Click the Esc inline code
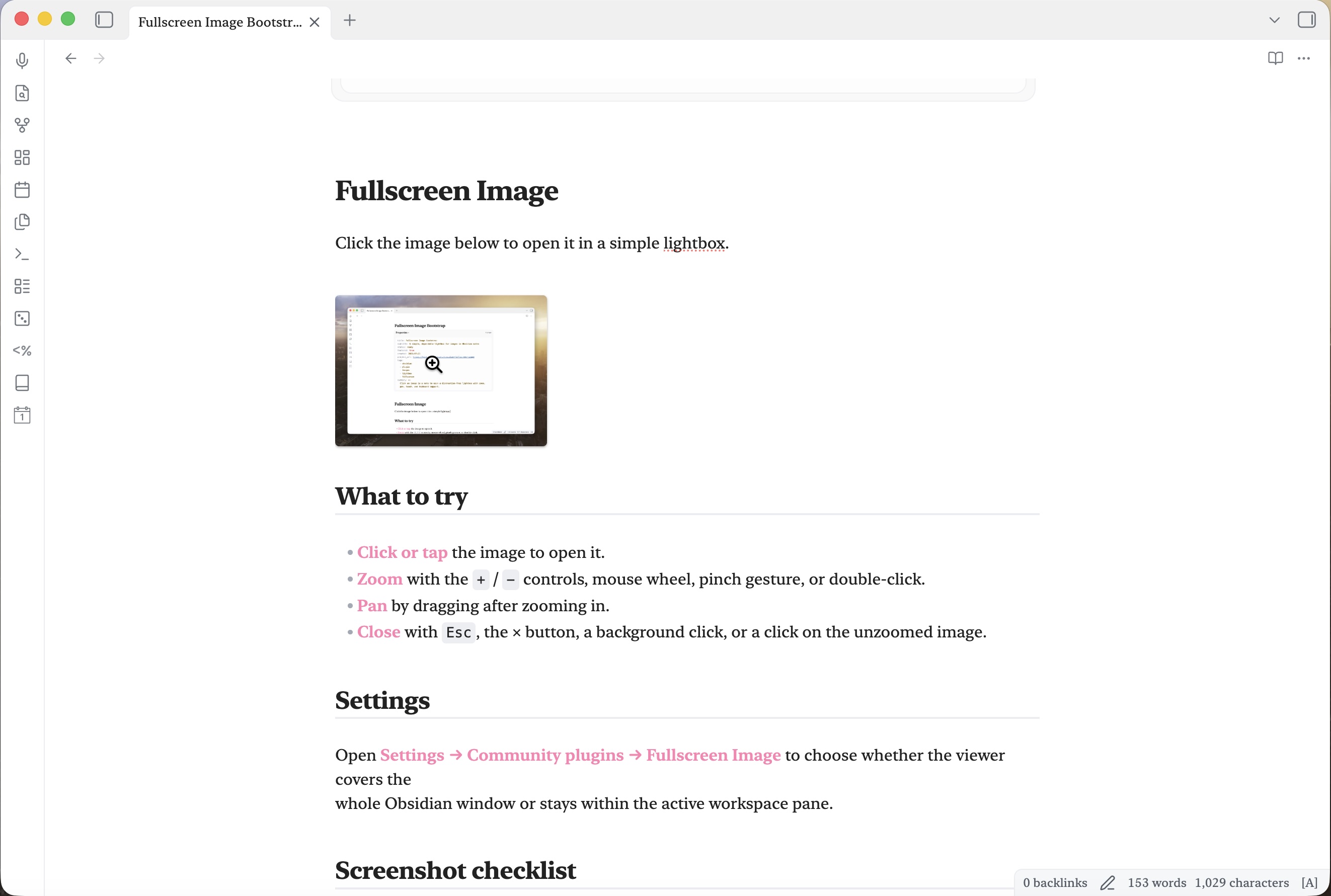 458,632
